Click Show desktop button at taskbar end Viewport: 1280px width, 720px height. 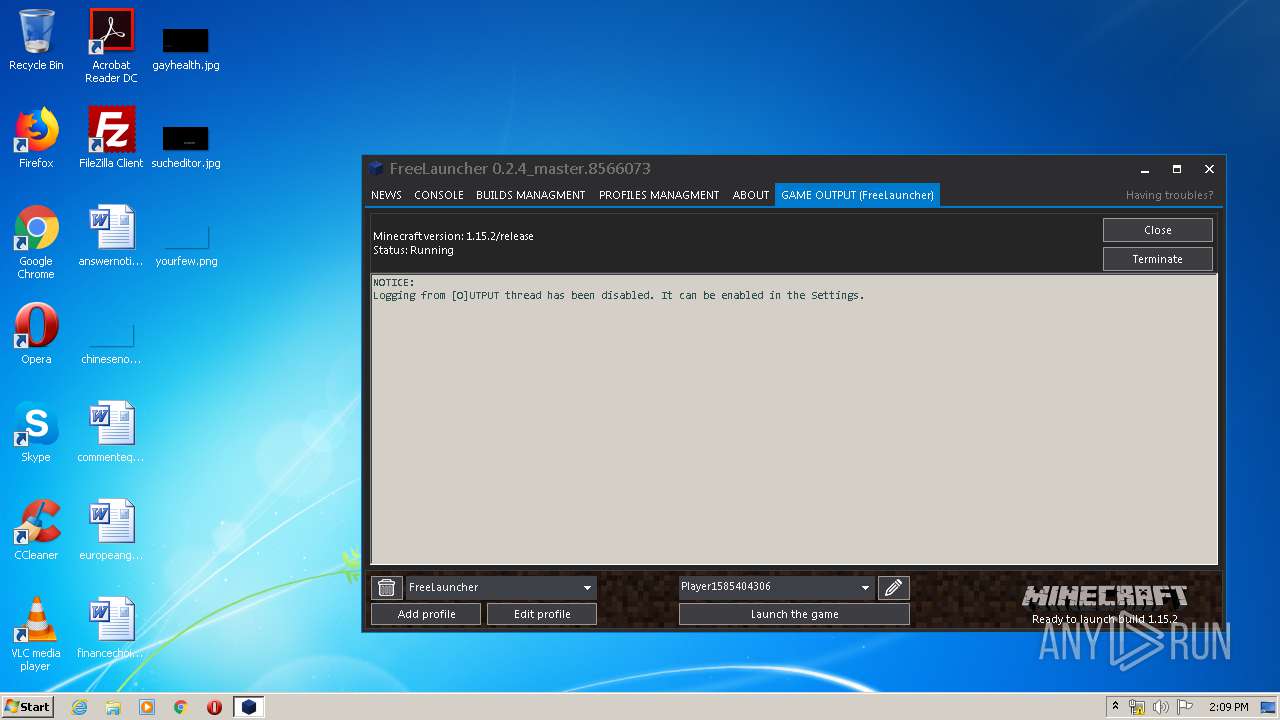click(x=1268, y=707)
